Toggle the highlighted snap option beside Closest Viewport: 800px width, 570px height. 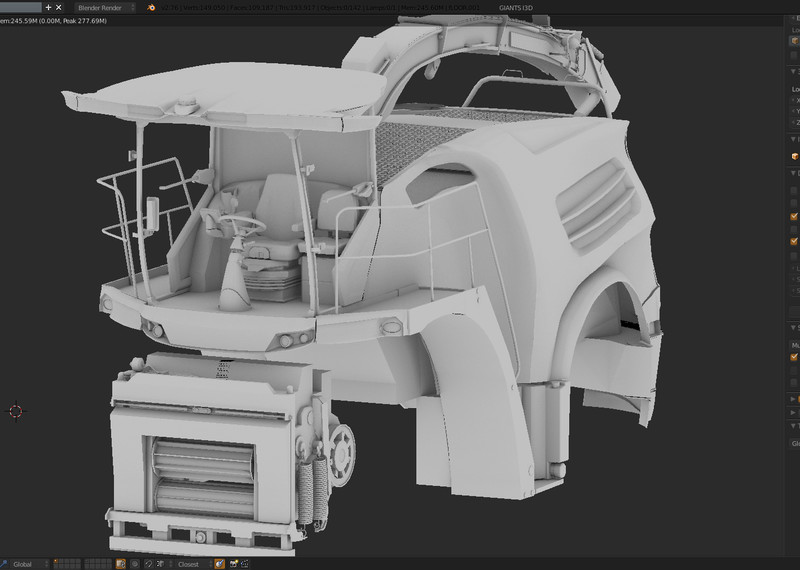tap(219, 564)
